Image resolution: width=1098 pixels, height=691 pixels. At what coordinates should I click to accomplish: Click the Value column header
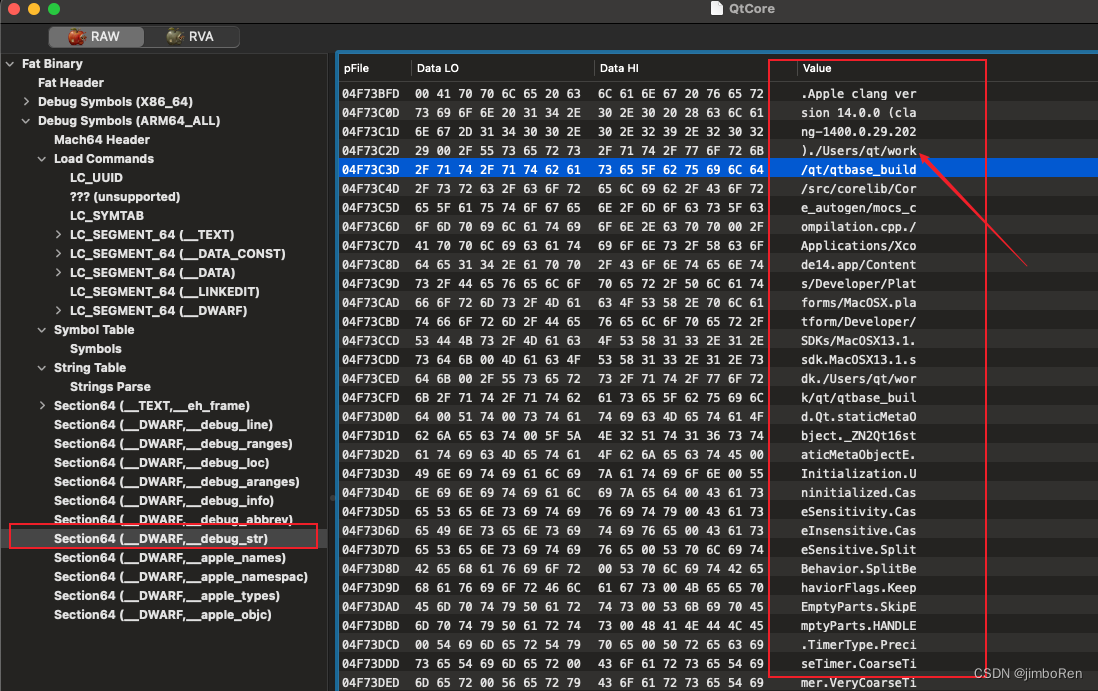click(816, 67)
